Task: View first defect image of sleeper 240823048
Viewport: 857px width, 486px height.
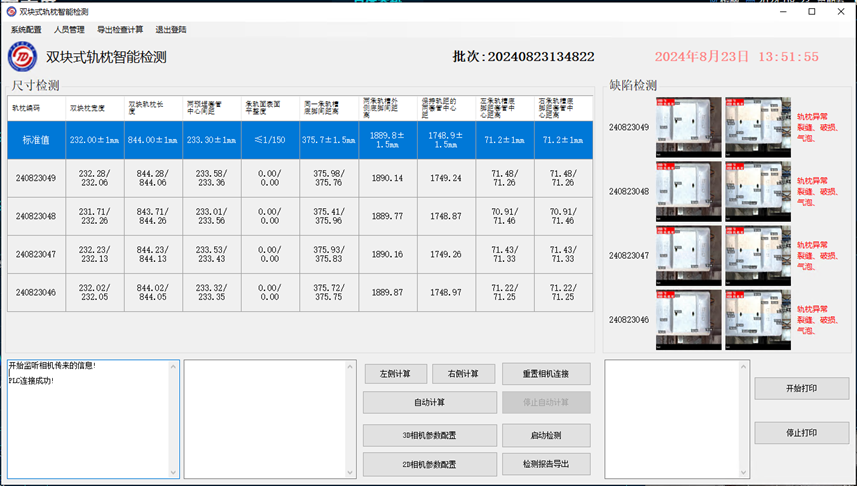Action: [x=688, y=191]
